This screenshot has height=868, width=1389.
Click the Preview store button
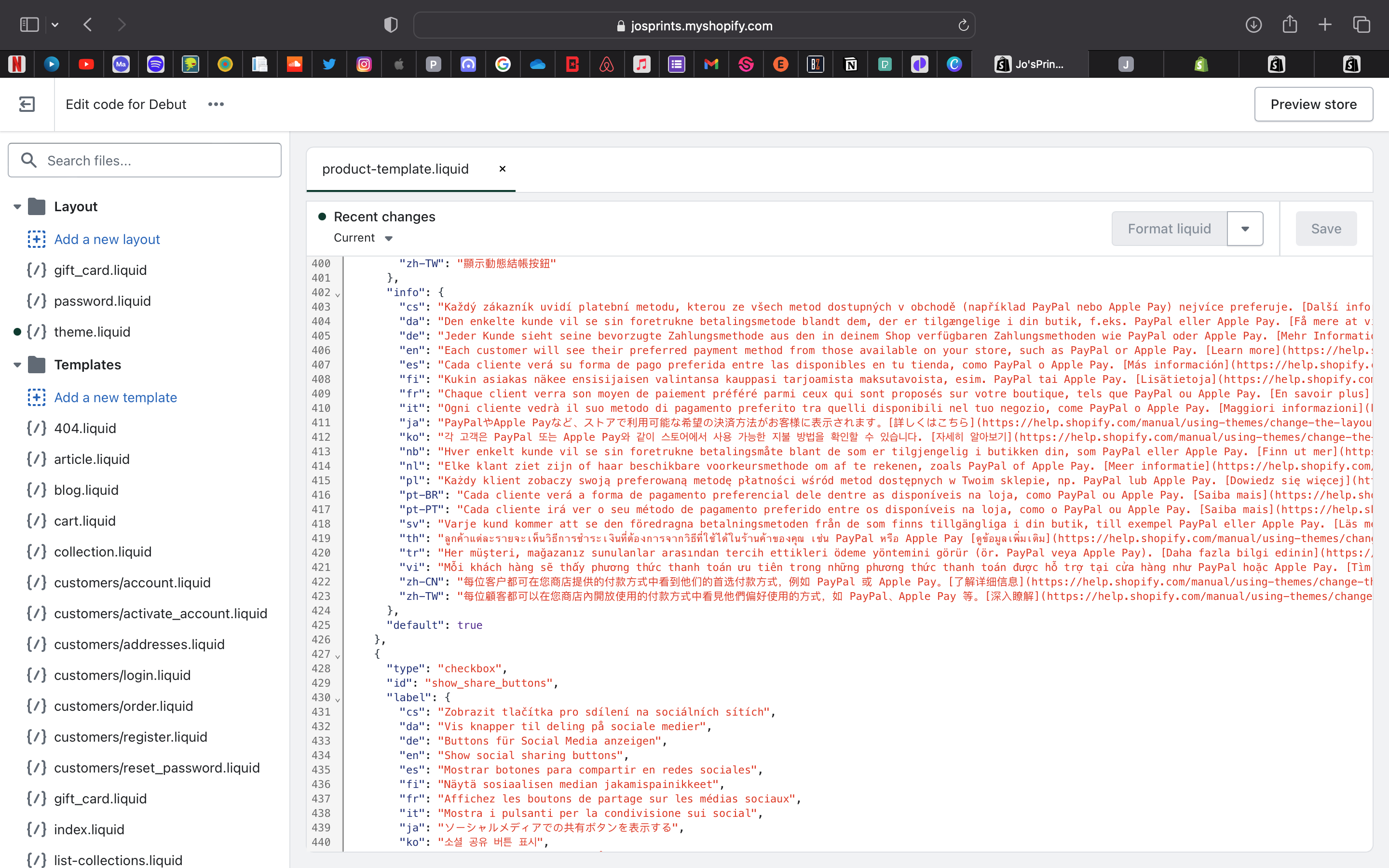click(x=1313, y=104)
